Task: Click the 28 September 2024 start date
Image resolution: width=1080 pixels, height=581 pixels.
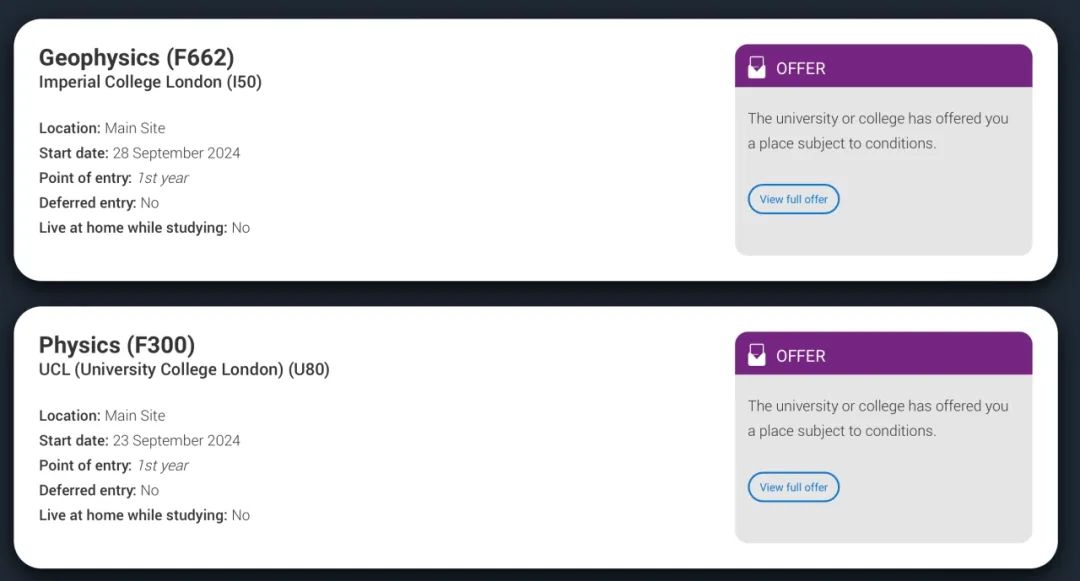Action: click(176, 153)
